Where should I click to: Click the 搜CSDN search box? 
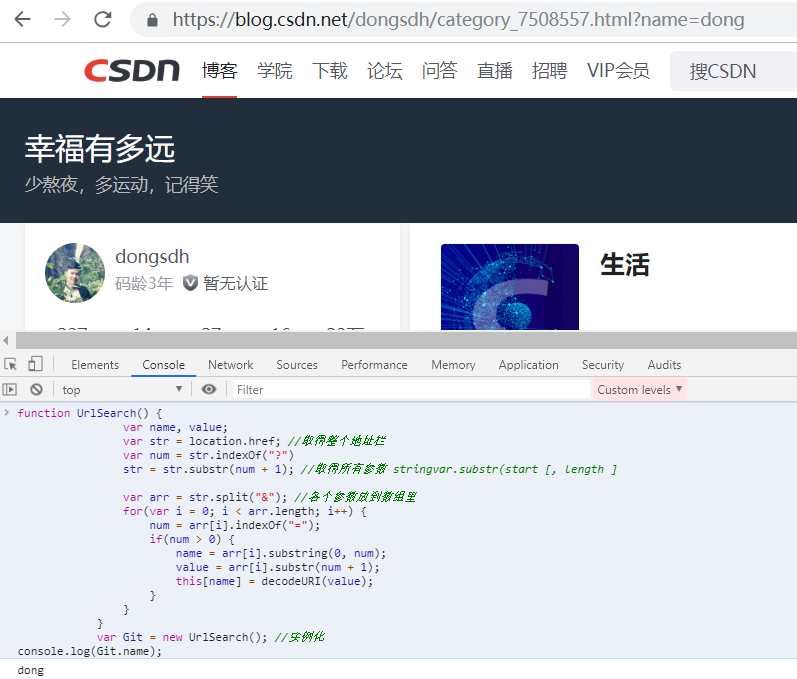coord(733,71)
